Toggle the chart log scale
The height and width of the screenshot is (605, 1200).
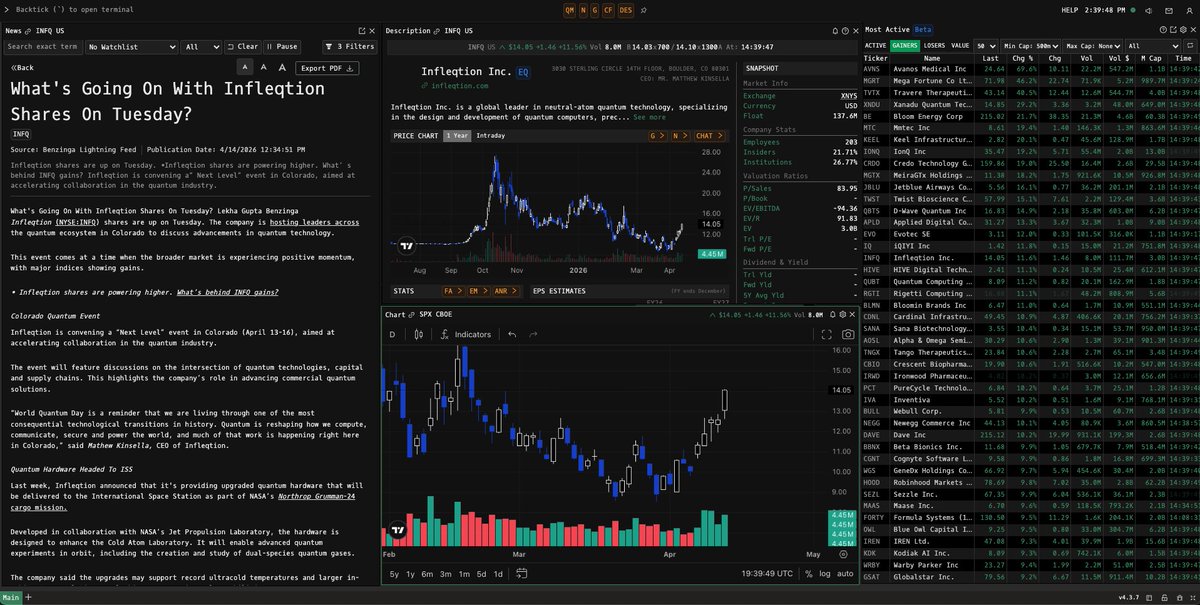825,574
